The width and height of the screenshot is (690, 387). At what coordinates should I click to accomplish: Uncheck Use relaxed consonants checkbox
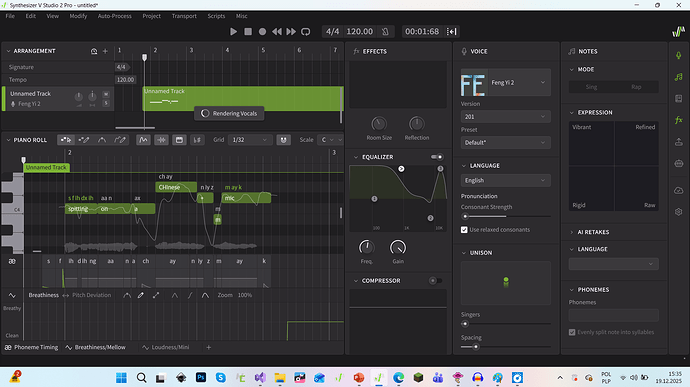(x=464, y=230)
